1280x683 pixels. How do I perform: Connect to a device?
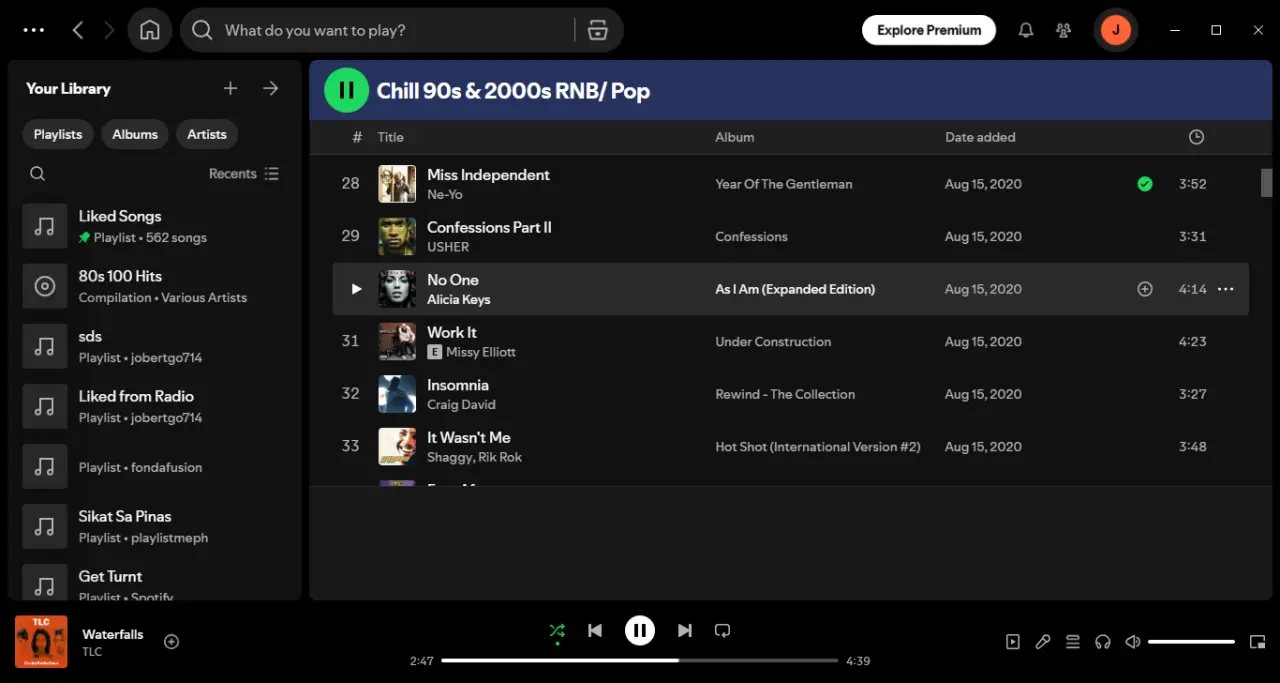click(x=1103, y=642)
